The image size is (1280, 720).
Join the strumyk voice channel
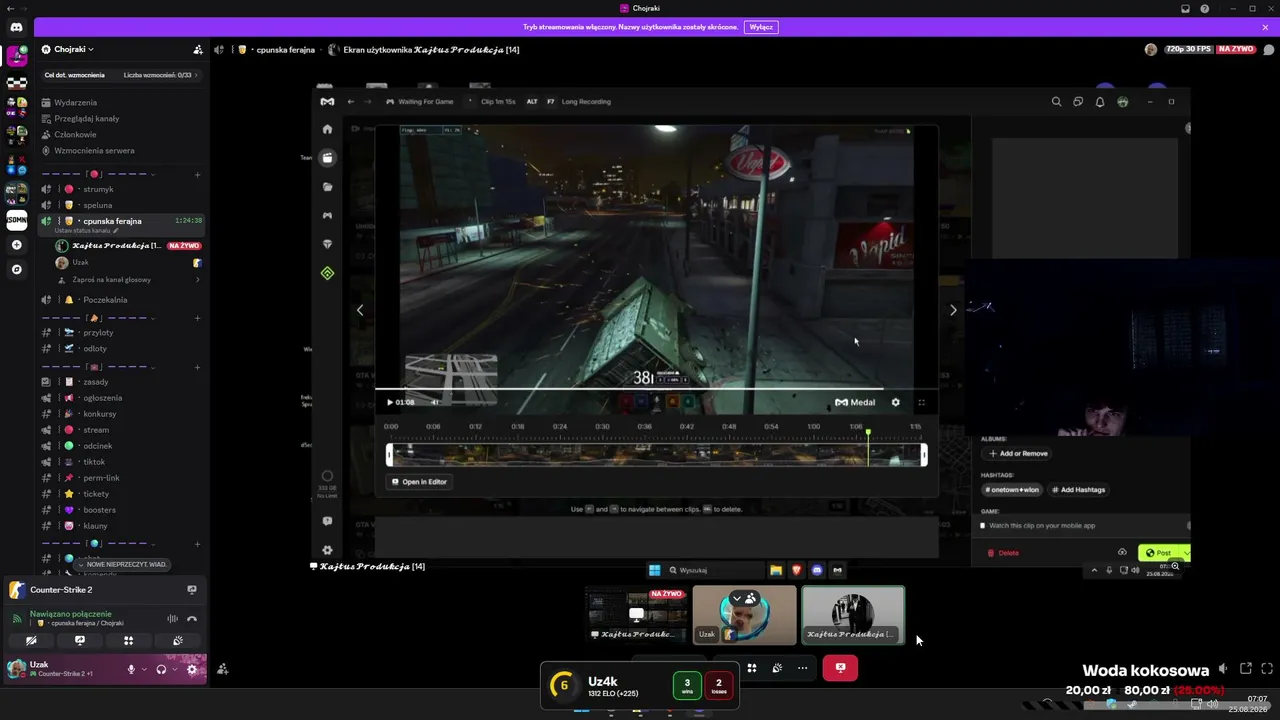point(121,189)
